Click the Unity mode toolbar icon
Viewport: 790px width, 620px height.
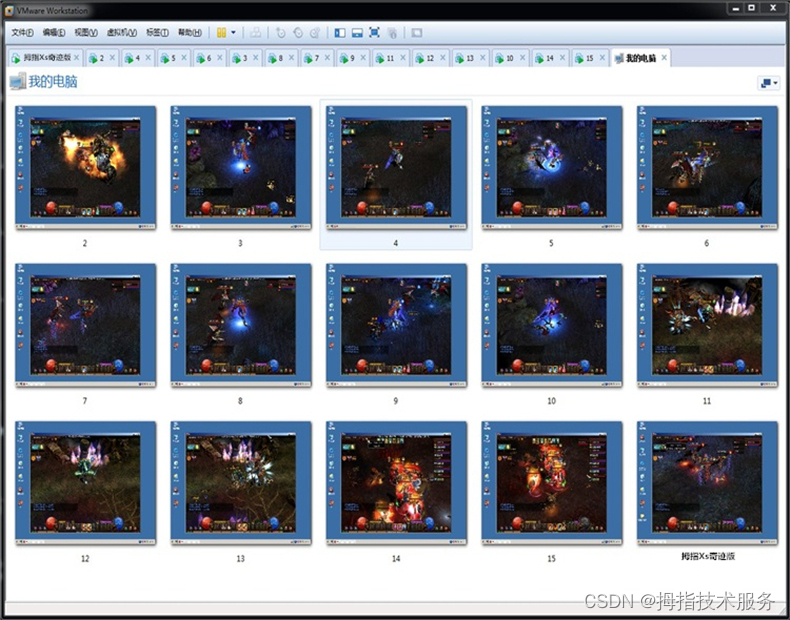click(x=392, y=33)
